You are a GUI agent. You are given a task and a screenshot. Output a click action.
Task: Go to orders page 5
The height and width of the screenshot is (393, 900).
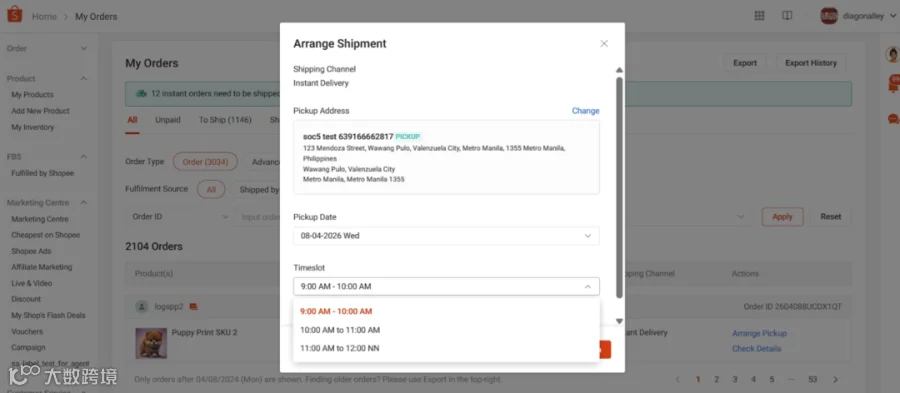click(772, 379)
